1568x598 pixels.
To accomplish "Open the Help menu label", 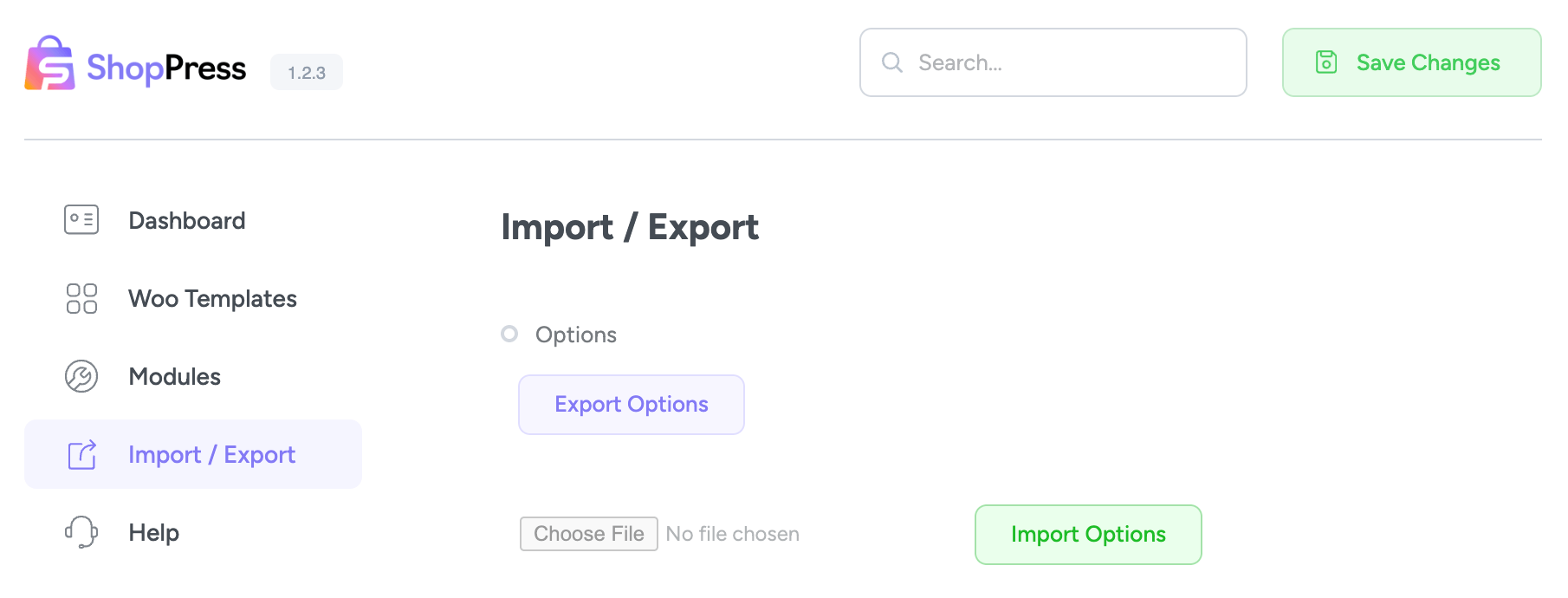I will tap(153, 533).
